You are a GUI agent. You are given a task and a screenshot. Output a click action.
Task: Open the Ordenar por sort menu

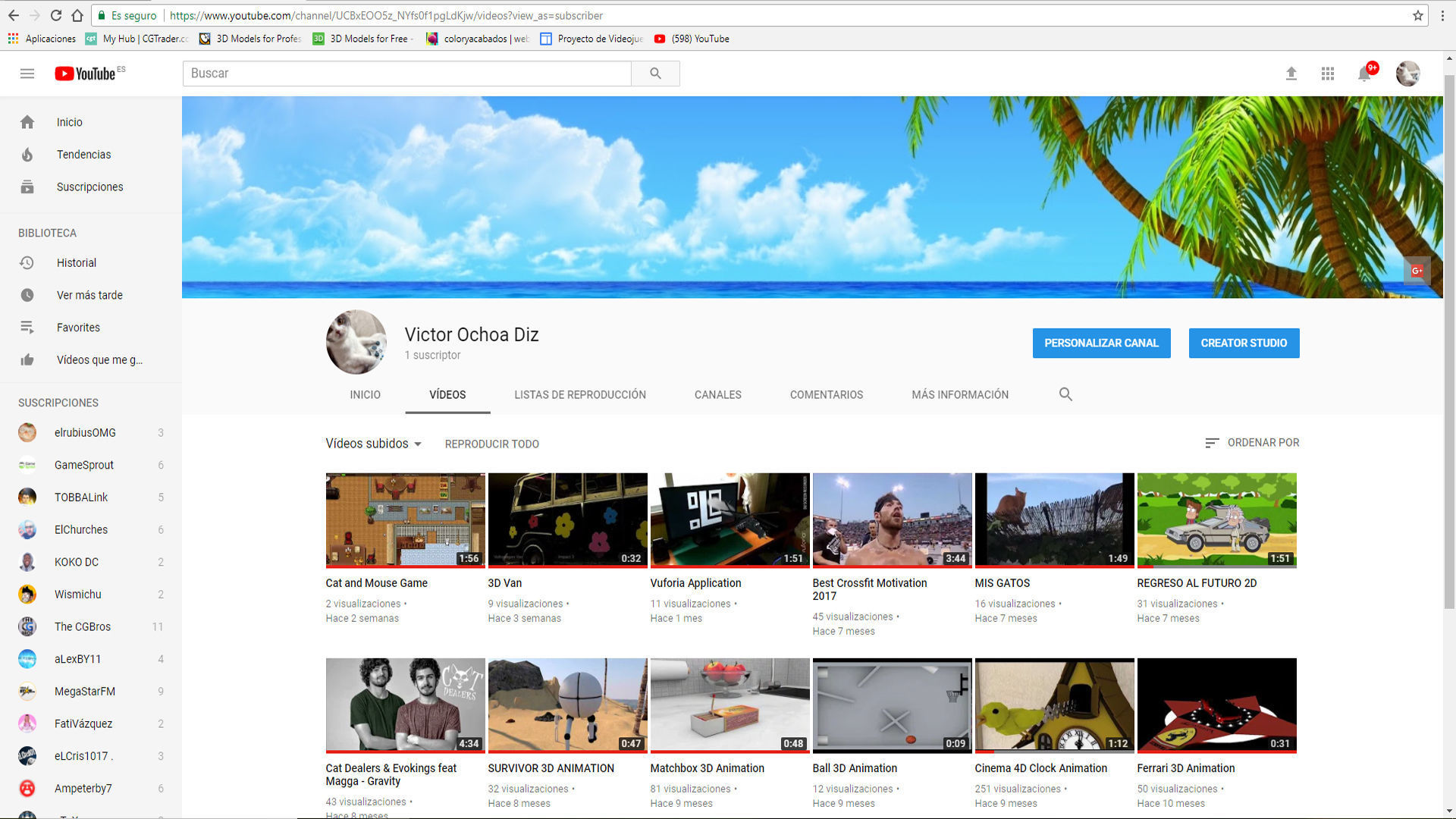click(1252, 443)
